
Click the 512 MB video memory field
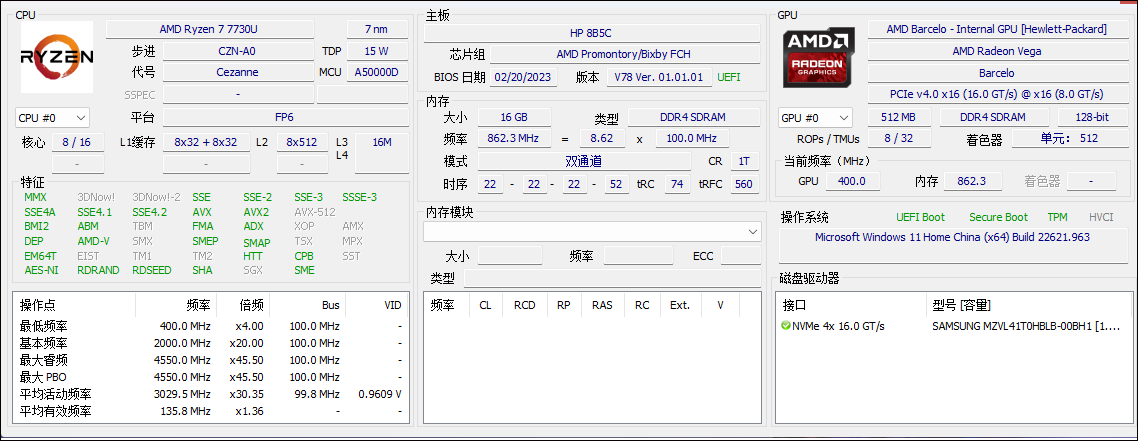click(898, 118)
